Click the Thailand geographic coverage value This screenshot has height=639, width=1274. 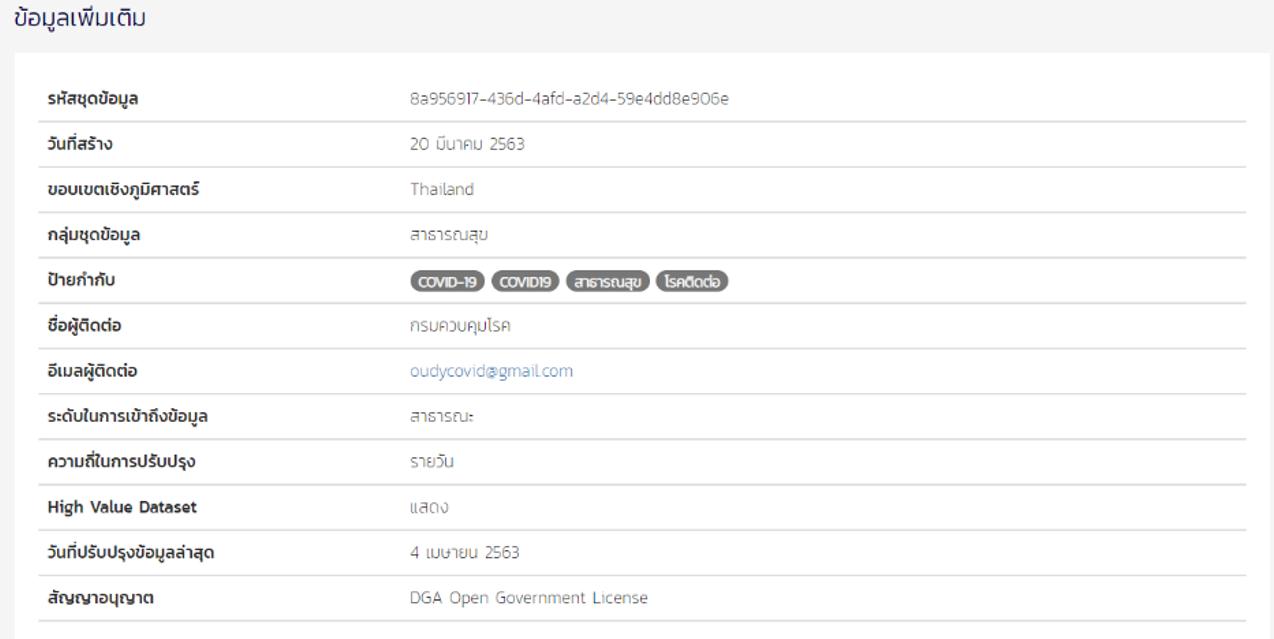tap(441, 189)
